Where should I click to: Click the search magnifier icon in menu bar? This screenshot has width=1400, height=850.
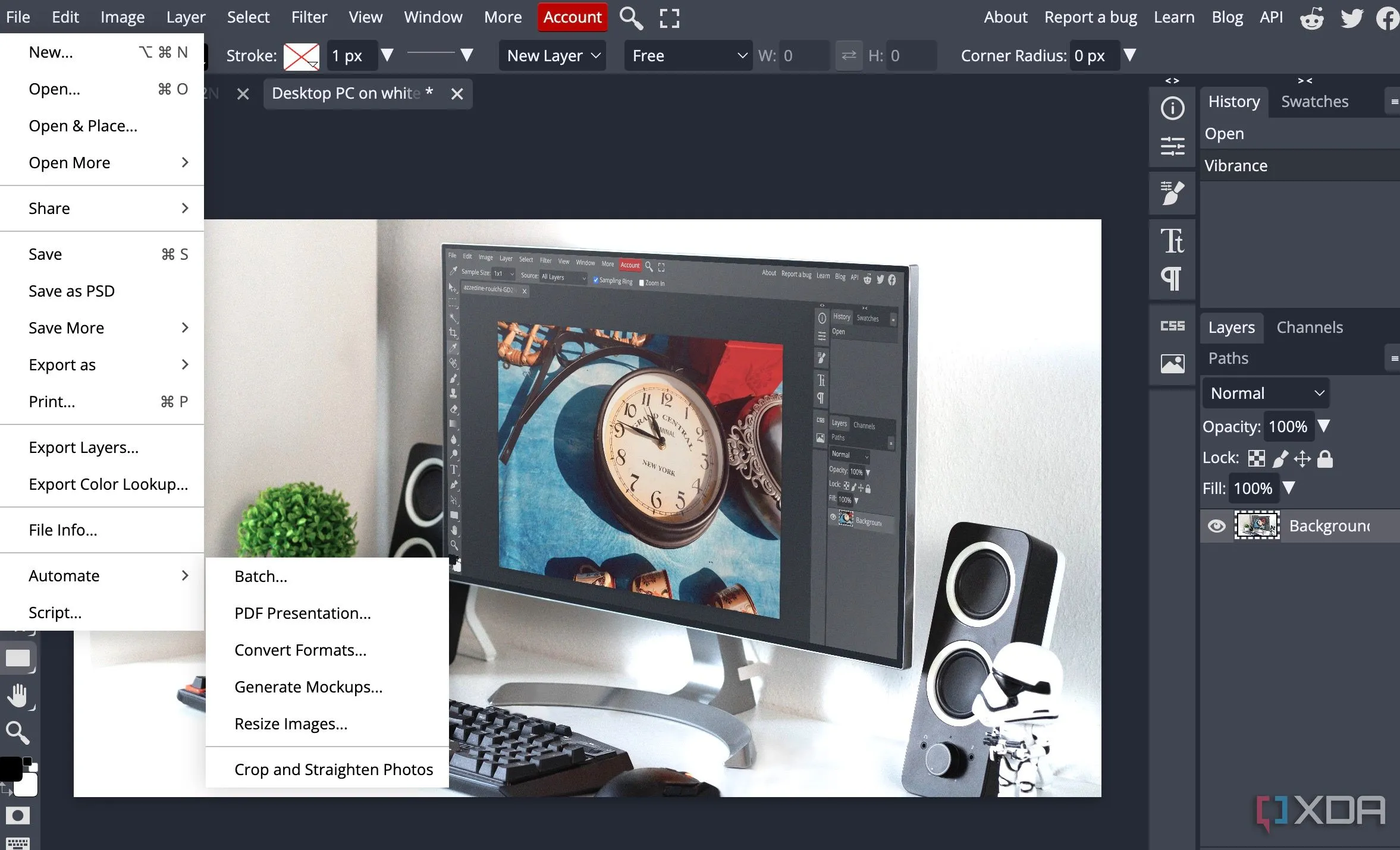[x=630, y=18]
